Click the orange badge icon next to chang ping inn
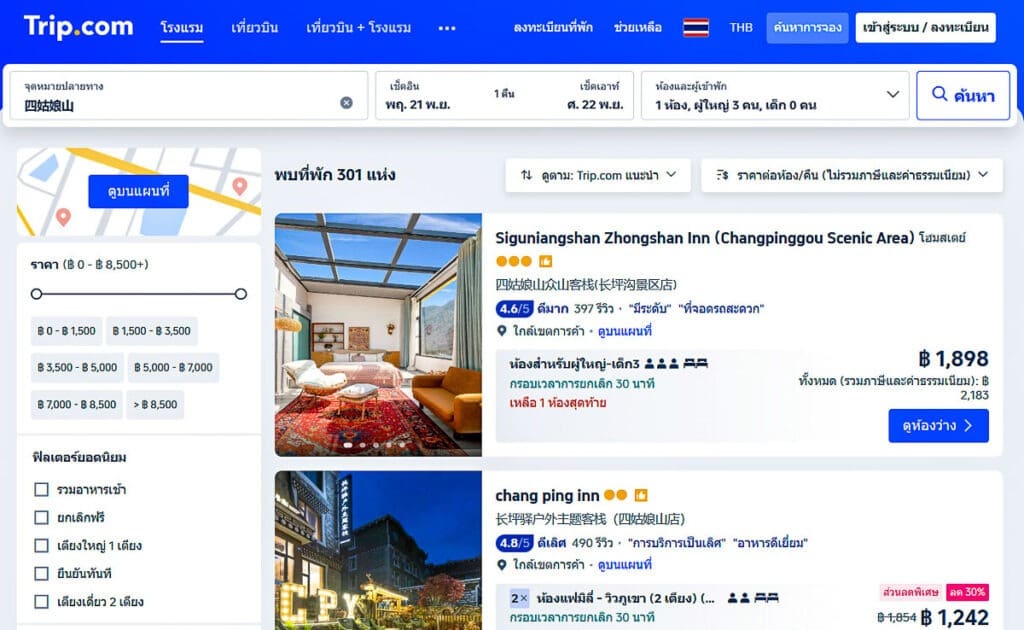This screenshot has height=630, width=1024. (641, 496)
